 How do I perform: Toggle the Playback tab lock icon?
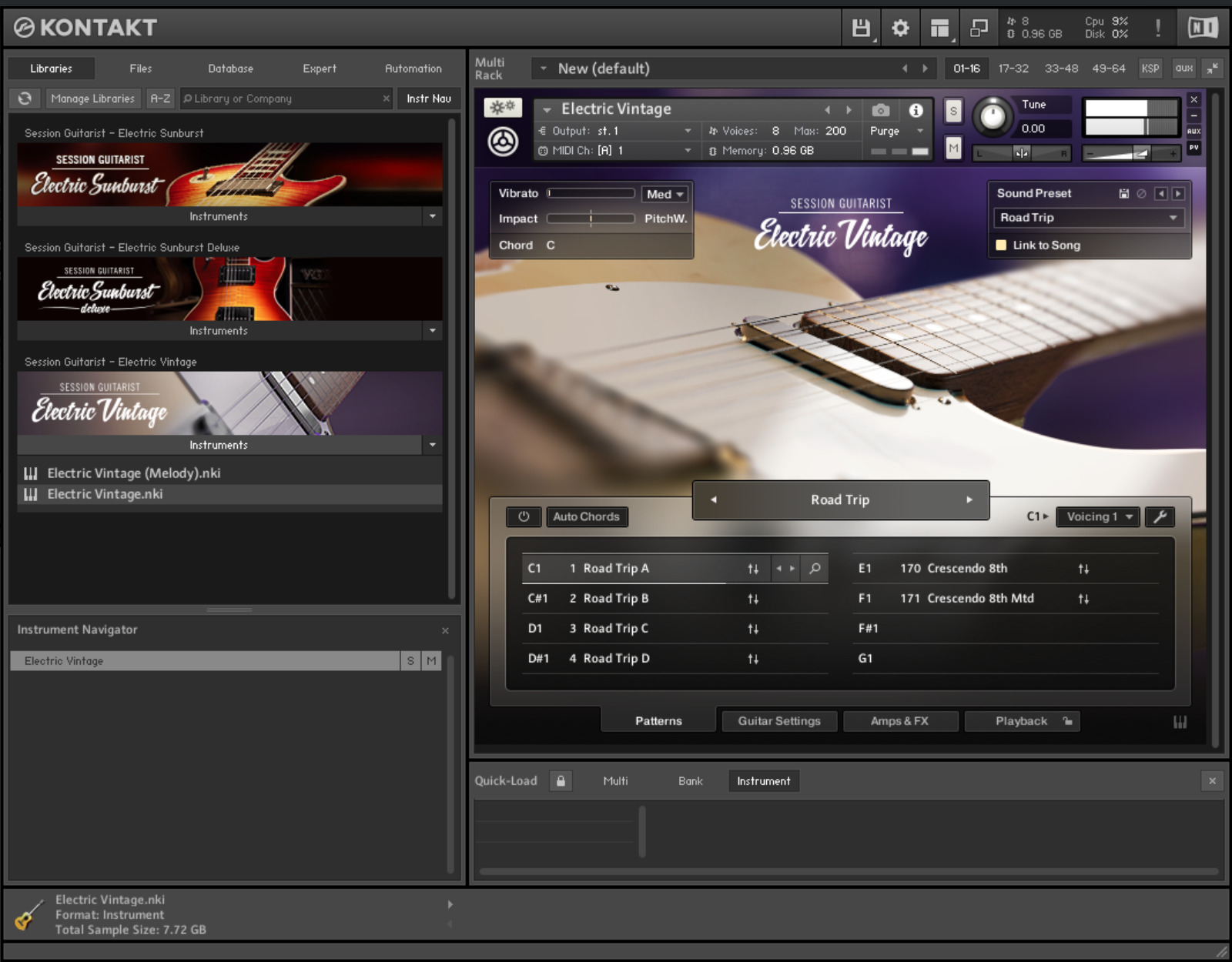[1067, 722]
